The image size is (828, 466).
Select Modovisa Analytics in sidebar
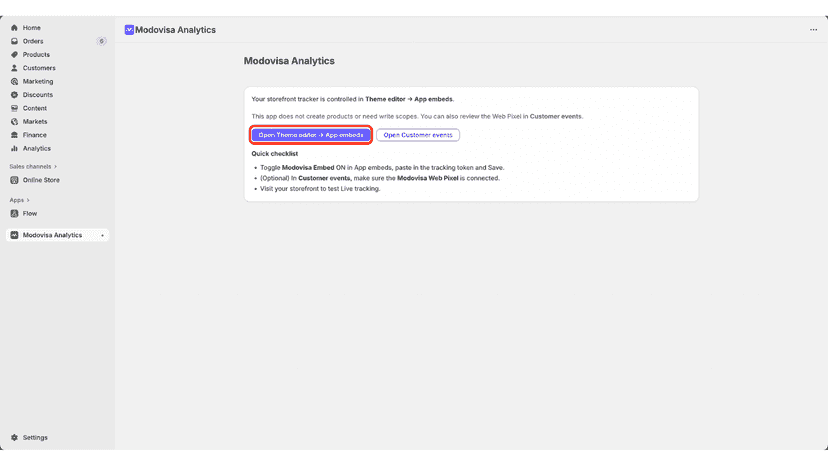tap(58, 235)
